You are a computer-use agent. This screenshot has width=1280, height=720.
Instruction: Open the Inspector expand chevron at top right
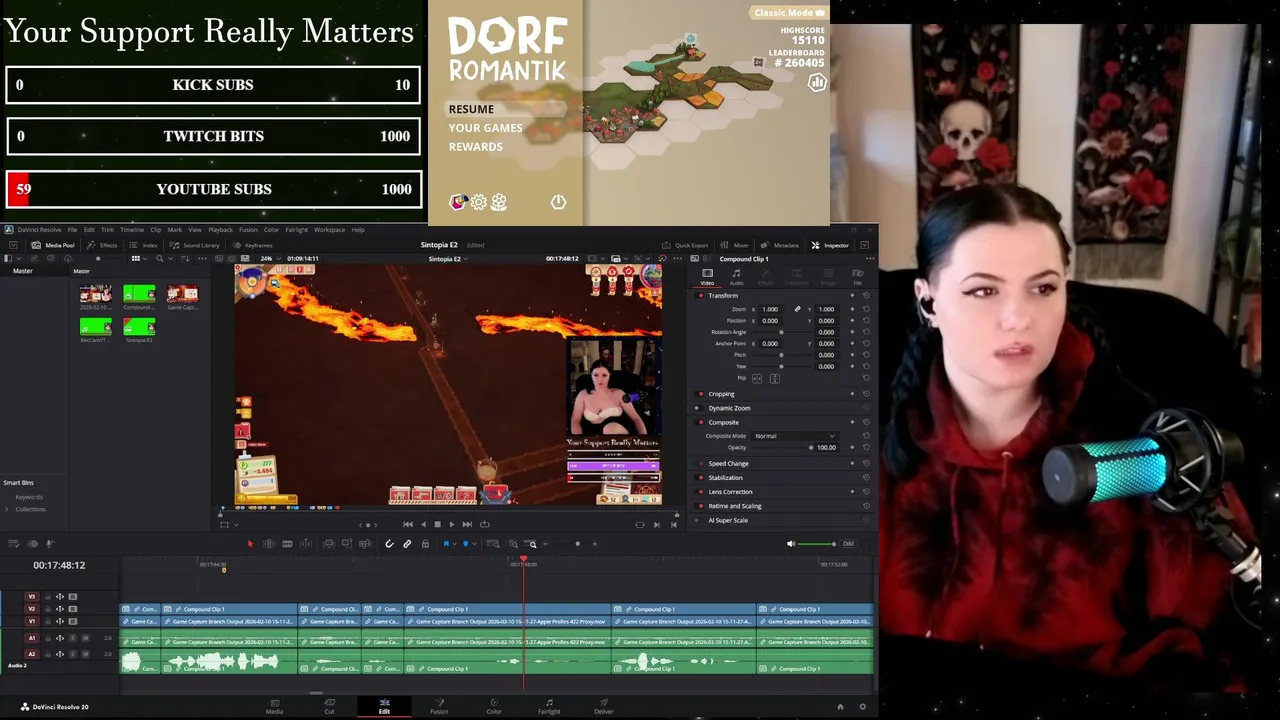click(x=864, y=245)
